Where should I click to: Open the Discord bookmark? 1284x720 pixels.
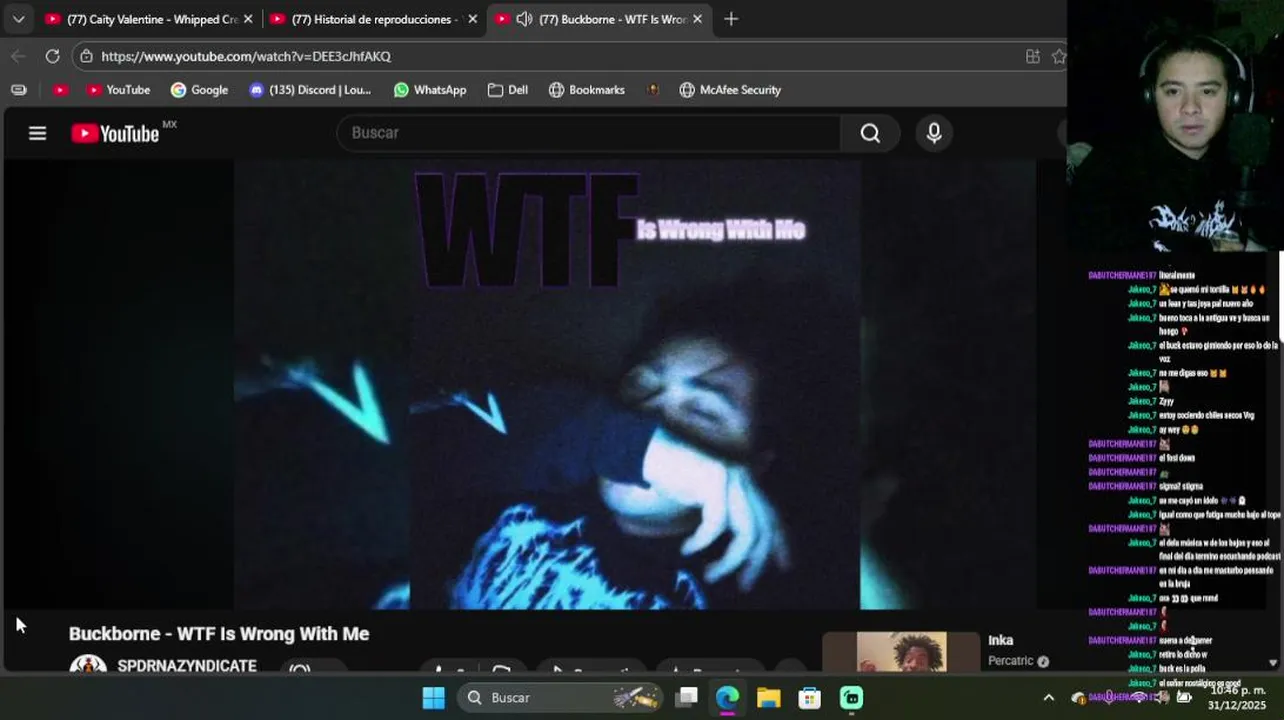[309, 90]
